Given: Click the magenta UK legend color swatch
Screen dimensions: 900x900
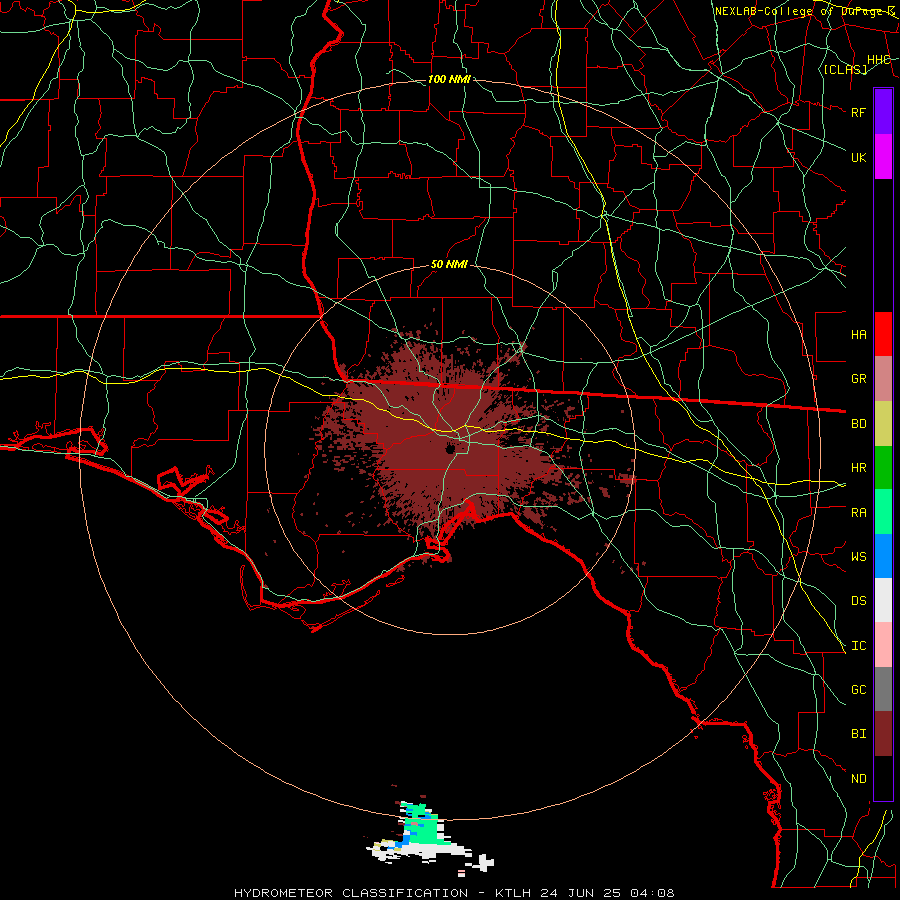Looking at the screenshot, I should click(x=883, y=157).
